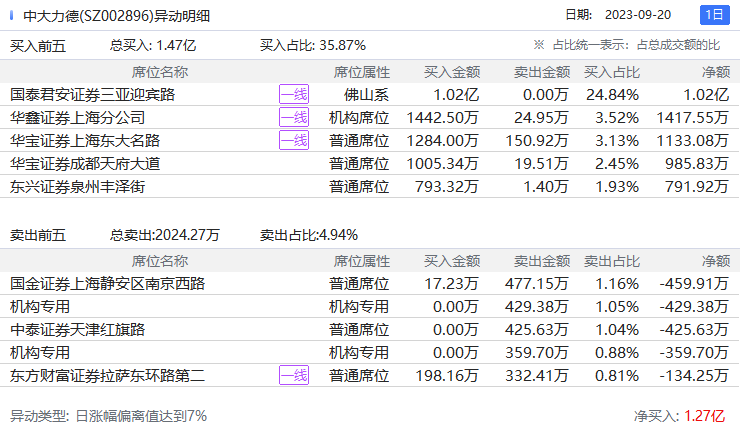Click the 一线 tag on 国泰君安证券三亚迎宾路 row

[294, 94]
